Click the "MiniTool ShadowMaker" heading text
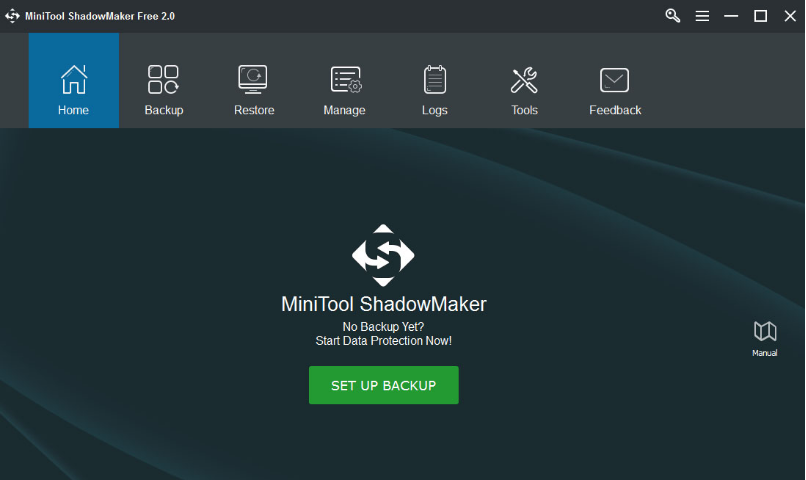This screenshot has height=480, width=806. [383, 304]
